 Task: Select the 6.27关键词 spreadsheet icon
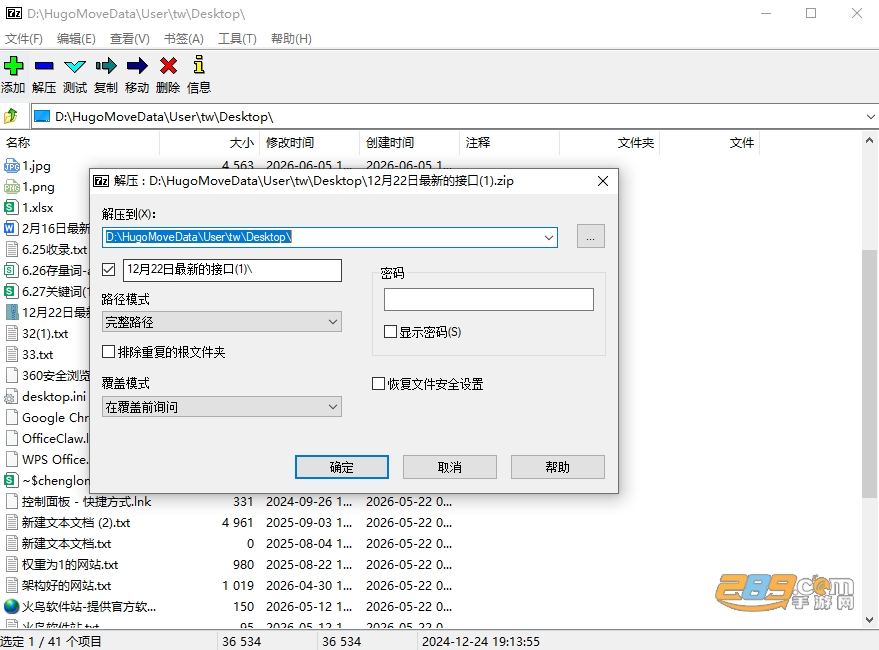click(11, 291)
